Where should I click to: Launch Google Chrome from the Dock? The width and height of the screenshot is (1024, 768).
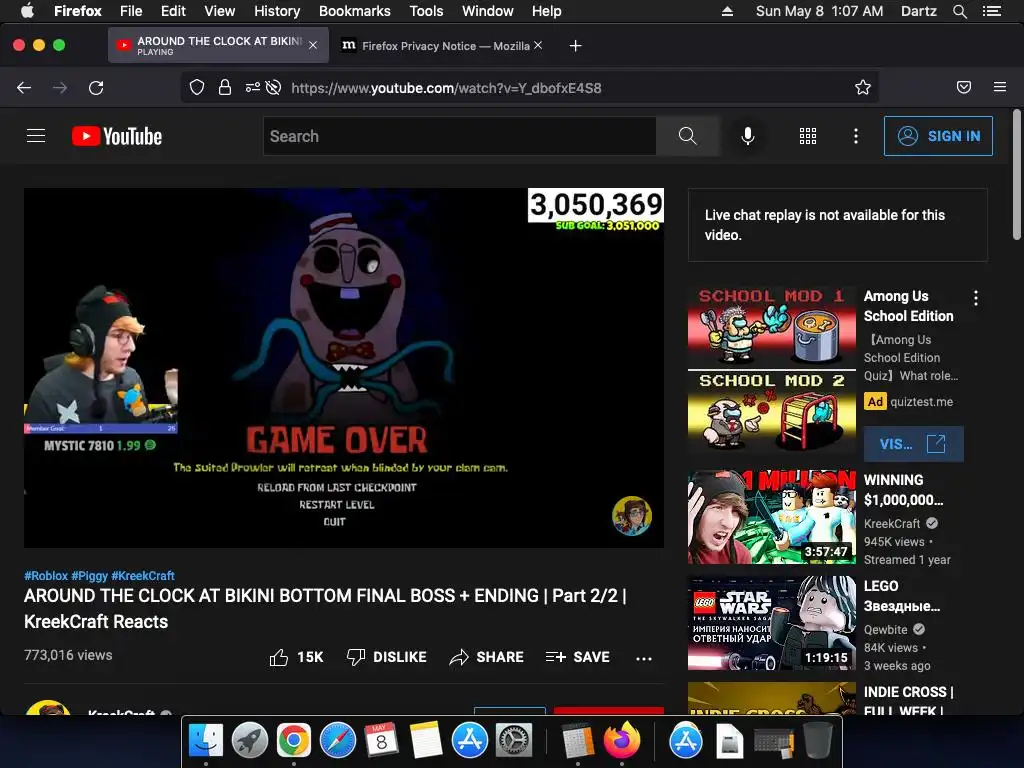(x=293, y=740)
